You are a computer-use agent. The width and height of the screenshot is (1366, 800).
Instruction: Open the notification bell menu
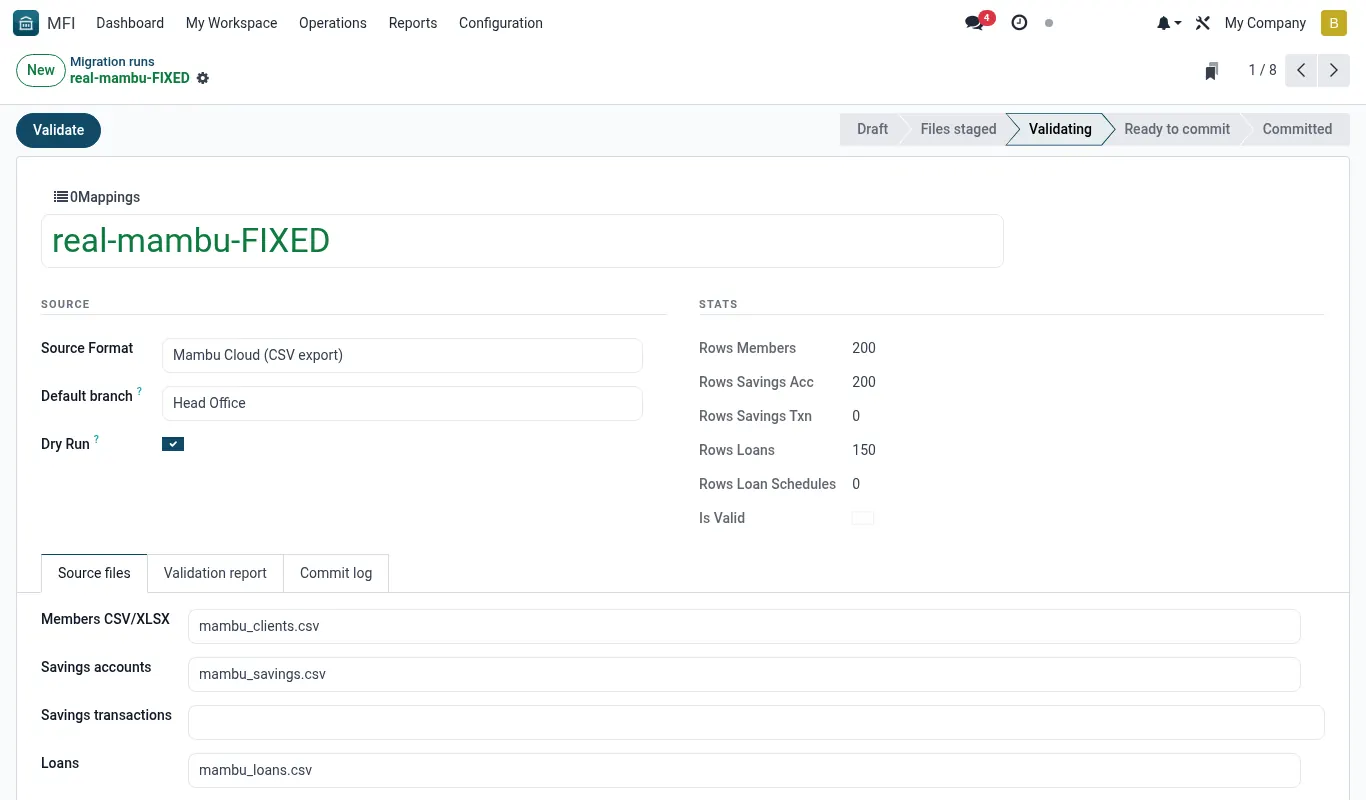(1169, 23)
